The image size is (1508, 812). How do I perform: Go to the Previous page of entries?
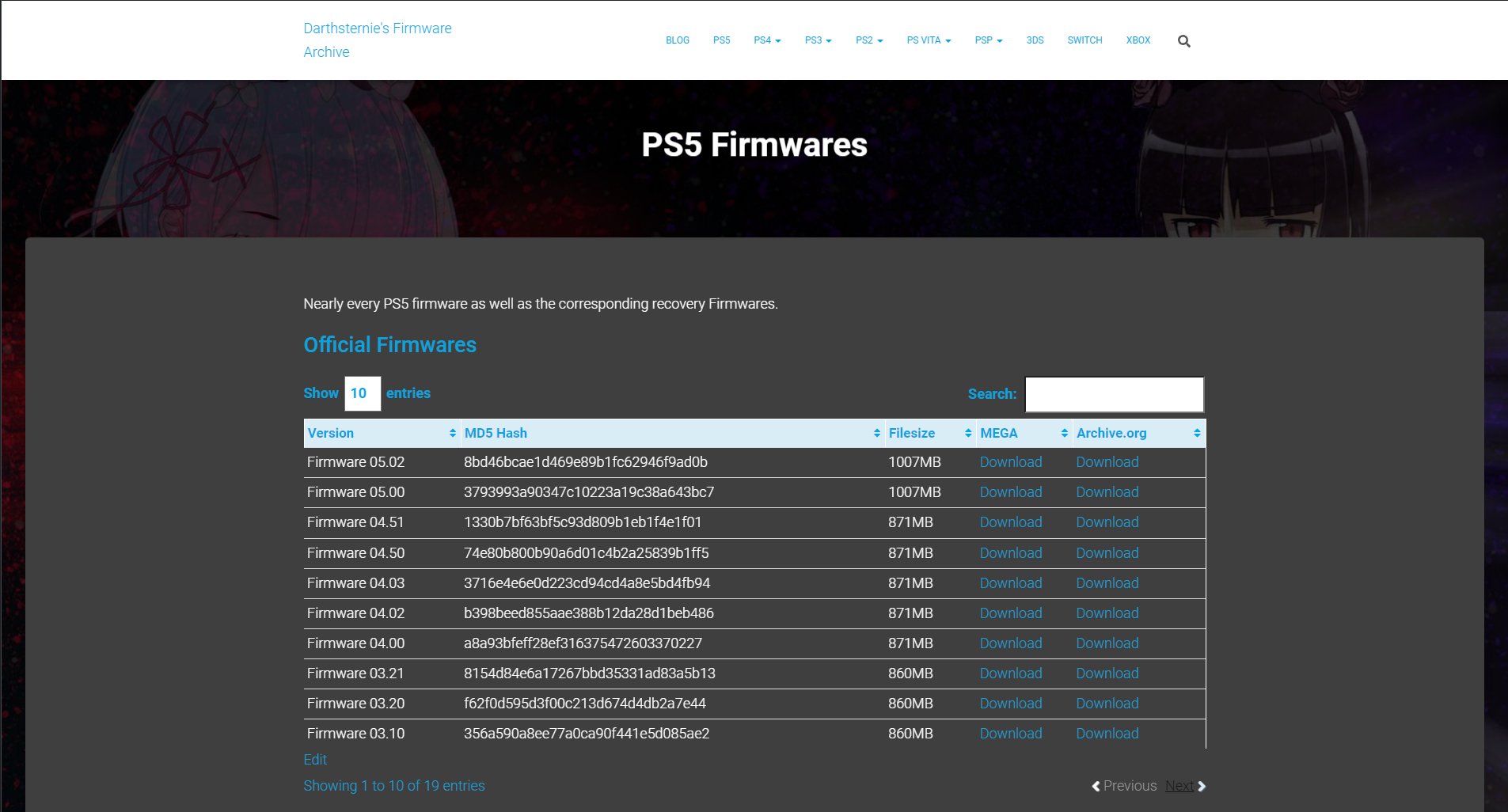[x=1124, y=786]
